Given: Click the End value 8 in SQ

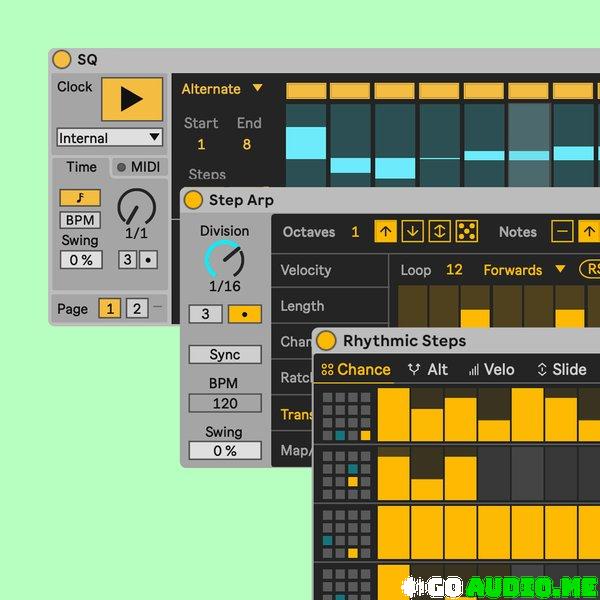Looking at the screenshot, I should [x=247, y=144].
